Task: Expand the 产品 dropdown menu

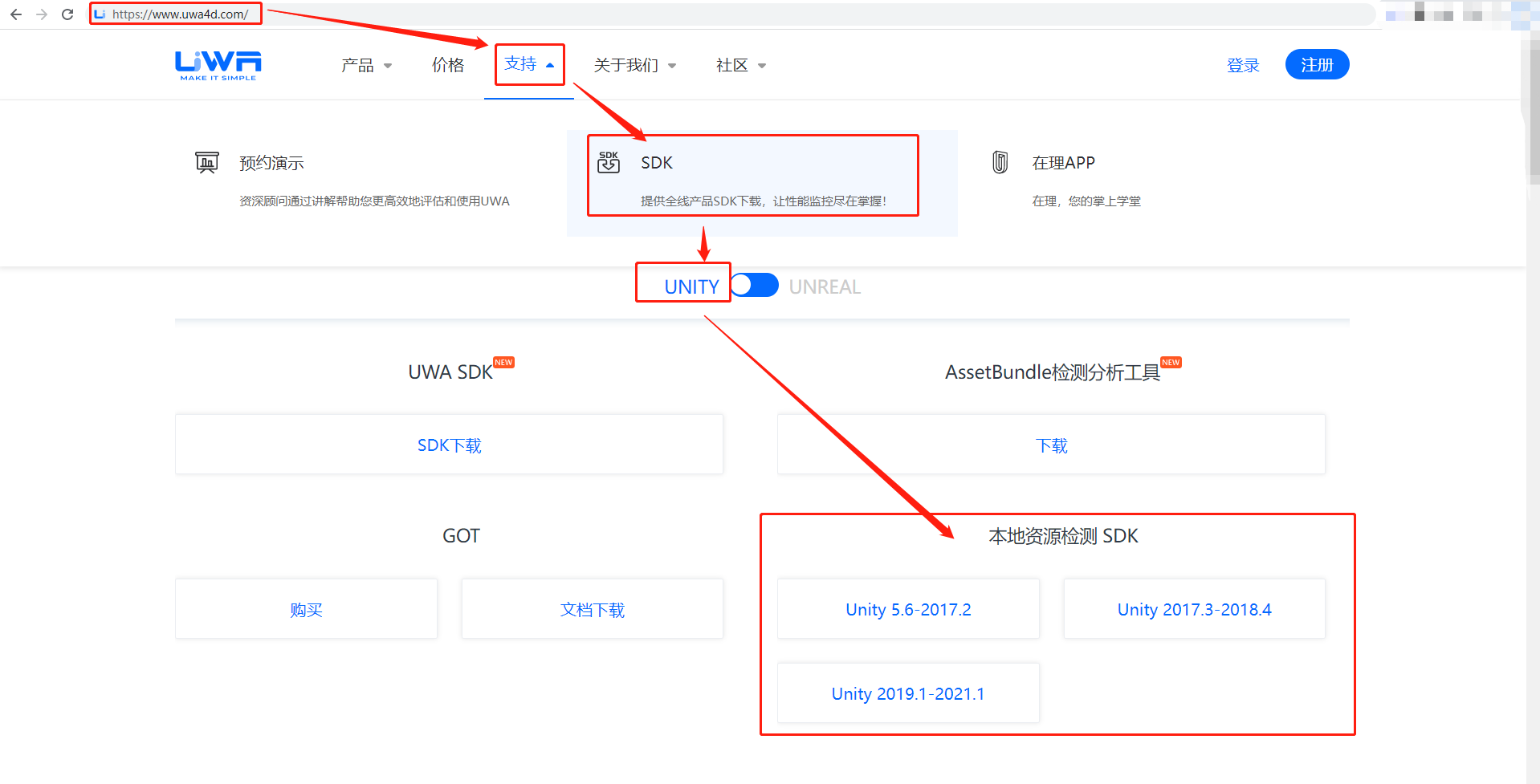Action: coord(366,65)
